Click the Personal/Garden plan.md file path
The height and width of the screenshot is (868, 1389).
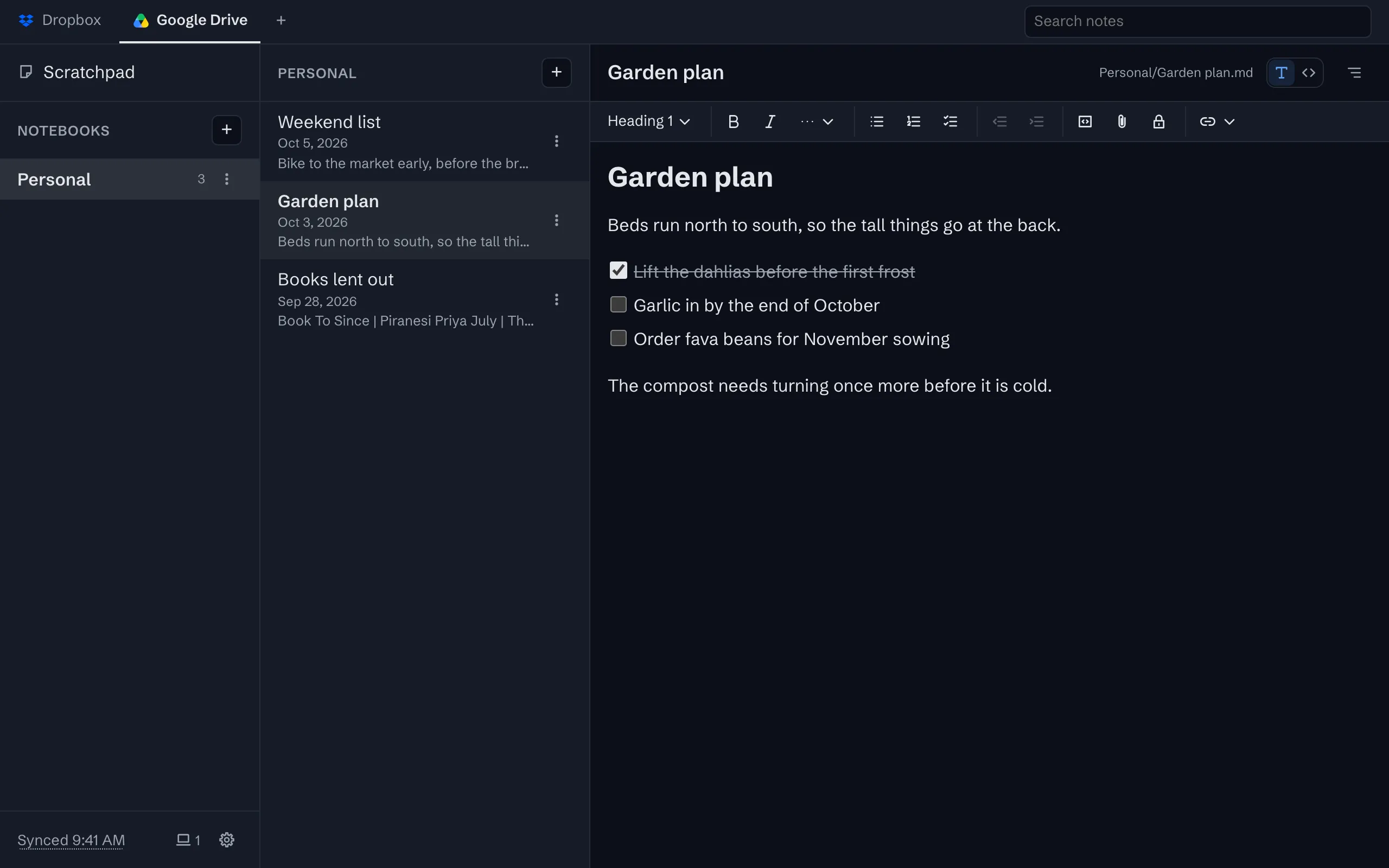[1175, 73]
